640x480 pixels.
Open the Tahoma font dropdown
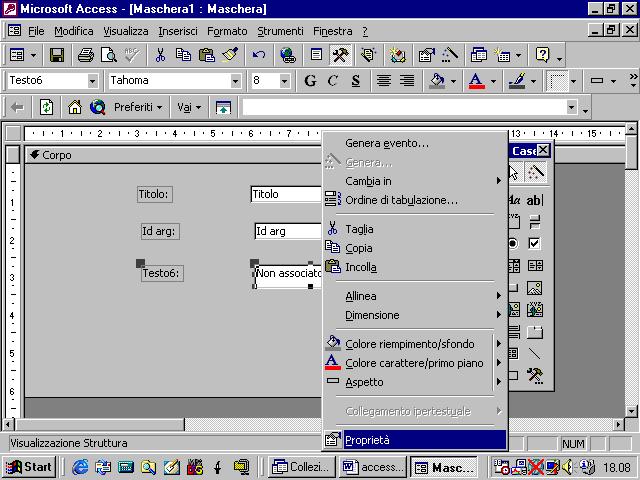tap(236, 81)
